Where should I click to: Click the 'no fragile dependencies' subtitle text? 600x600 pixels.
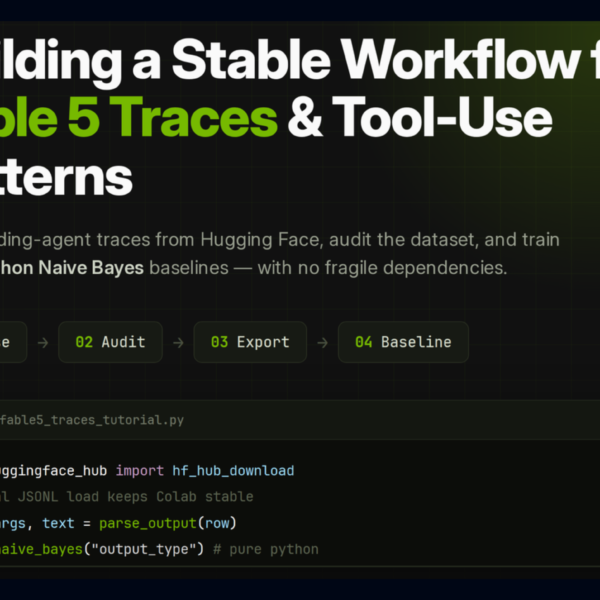click(403, 267)
